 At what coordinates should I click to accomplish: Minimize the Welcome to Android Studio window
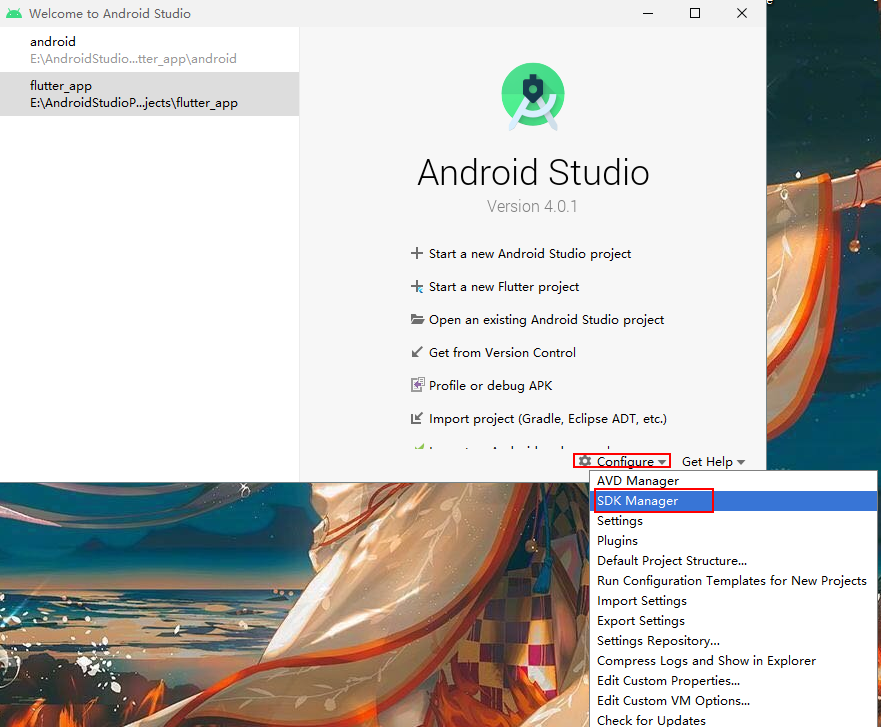tap(648, 13)
